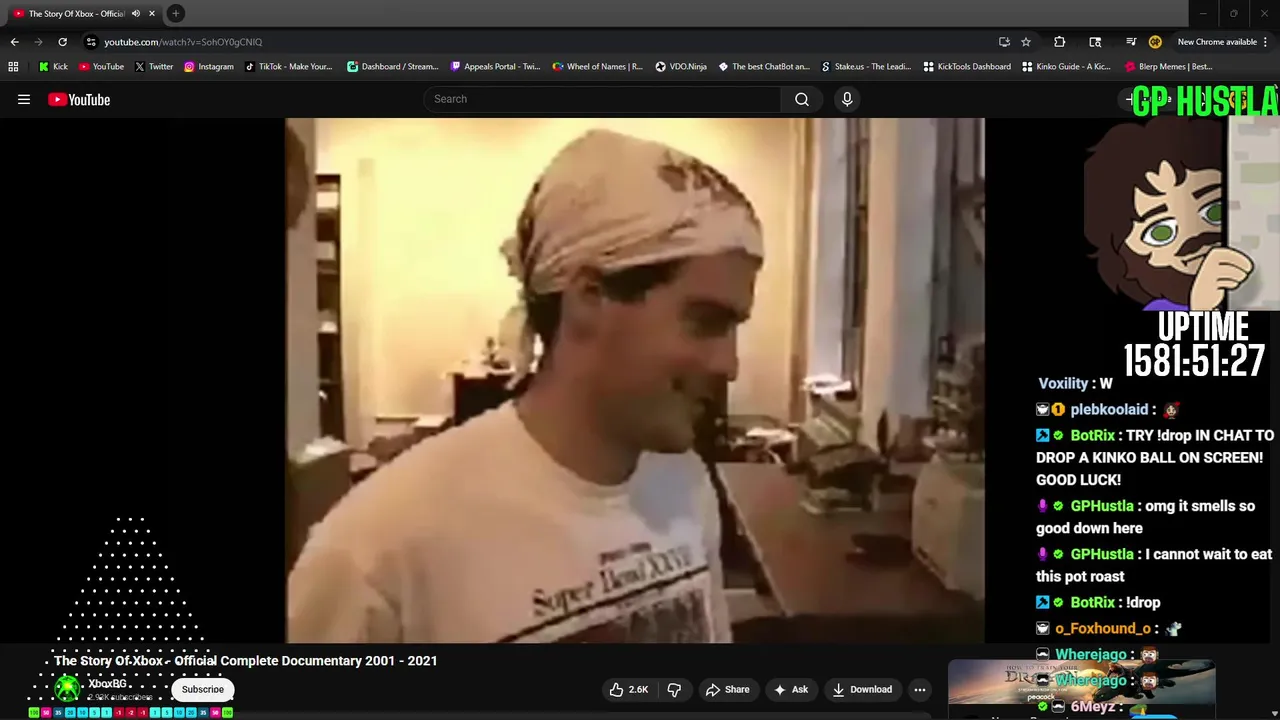Subscribe to the XboxBG channel
Screen dimensions: 1280x720
pyautogui.click(x=203, y=689)
